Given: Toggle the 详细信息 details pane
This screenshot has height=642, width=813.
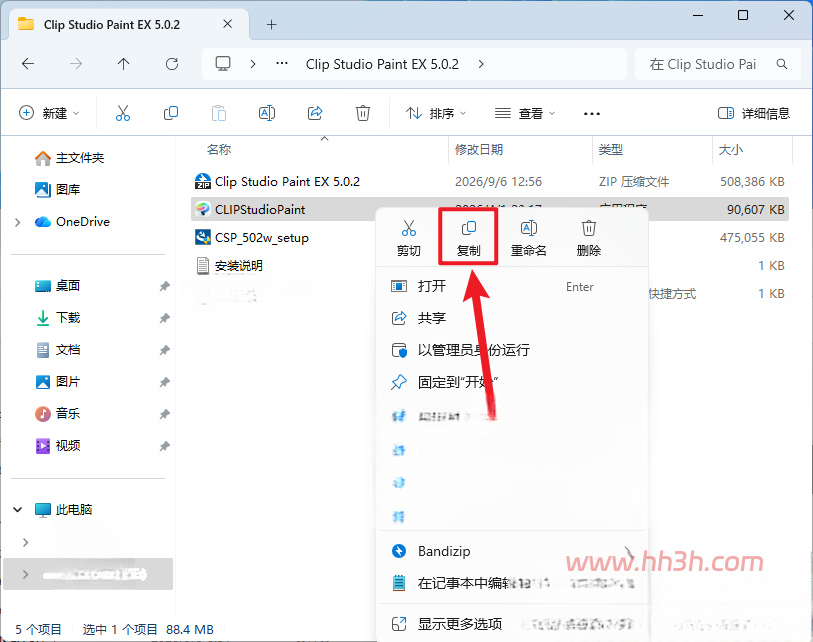Looking at the screenshot, I should 754,113.
